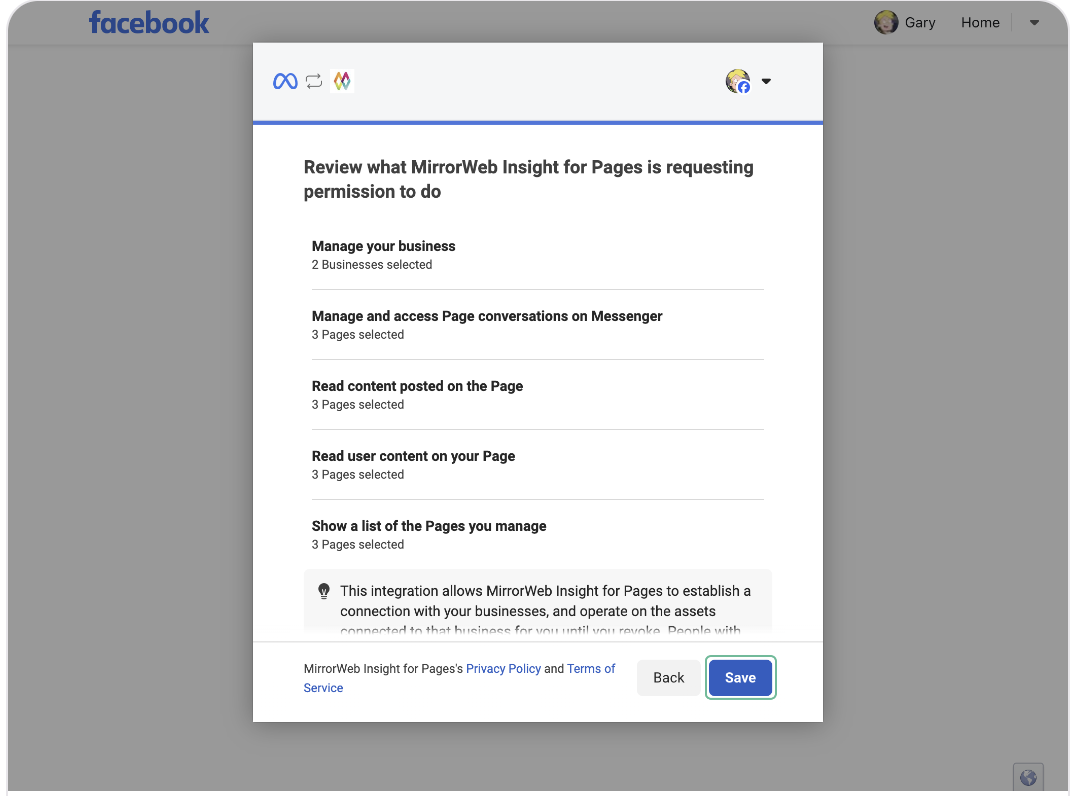Click the sync arrows icon in dialog header
This screenshot has width=1074, height=796.
tap(314, 82)
